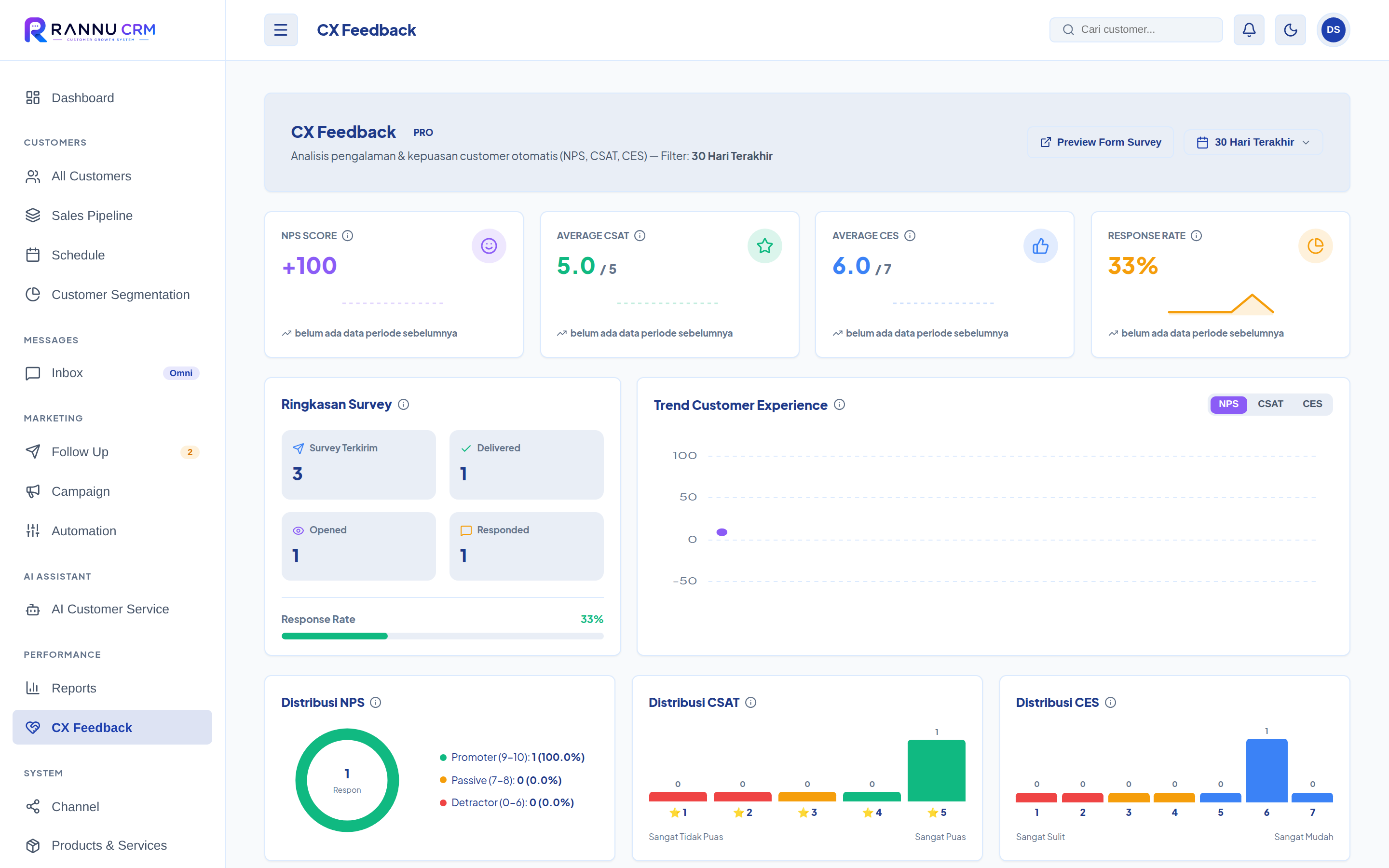The width and height of the screenshot is (1389, 868).
Task: Open All Customers in the sidebar
Action: pyautogui.click(x=112, y=176)
